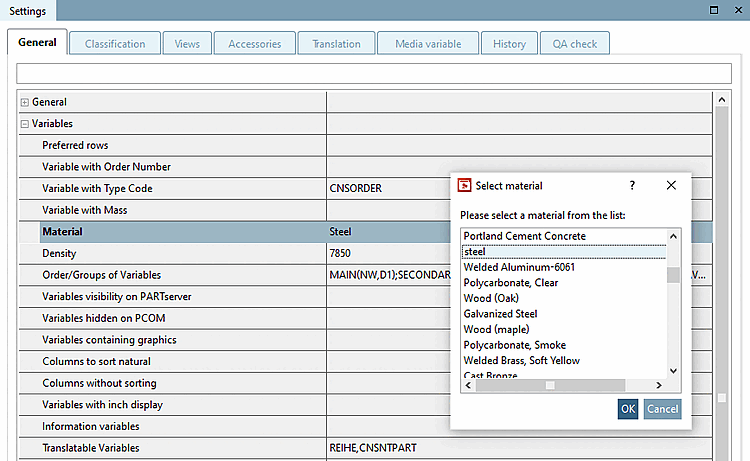Select Variable with Order Number row
The width and height of the screenshot is (750, 461).
(173, 167)
